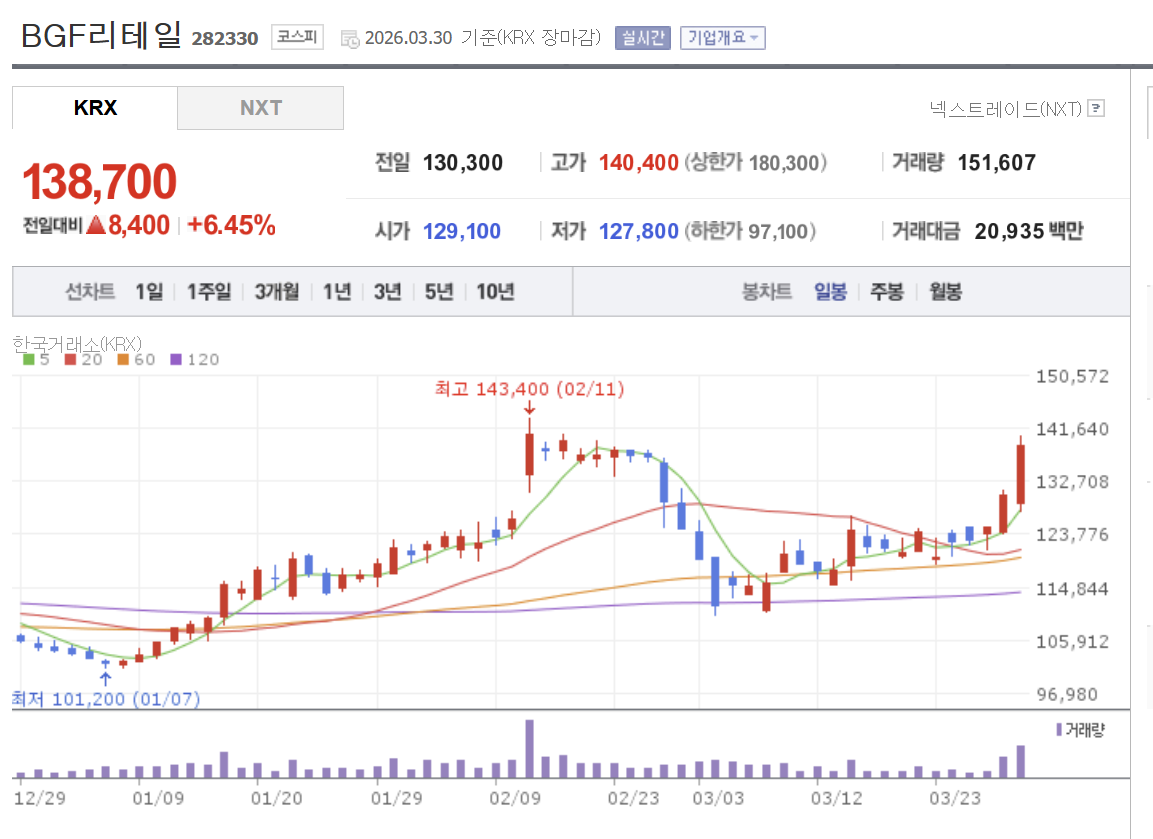
Task: Click the stock code 282330
Action: pyautogui.click(x=225, y=38)
